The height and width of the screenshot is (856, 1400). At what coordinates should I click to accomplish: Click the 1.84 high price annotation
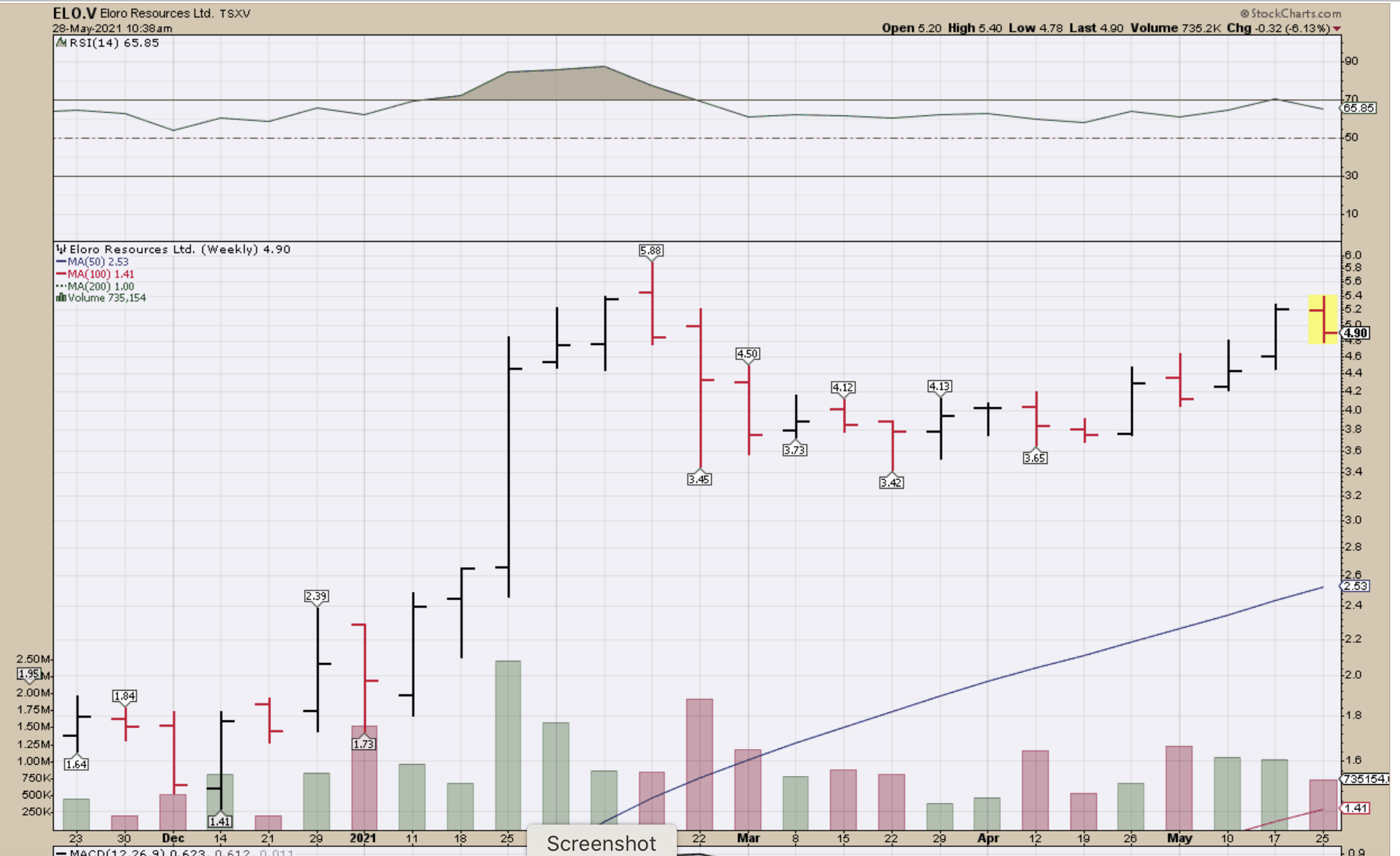point(124,696)
